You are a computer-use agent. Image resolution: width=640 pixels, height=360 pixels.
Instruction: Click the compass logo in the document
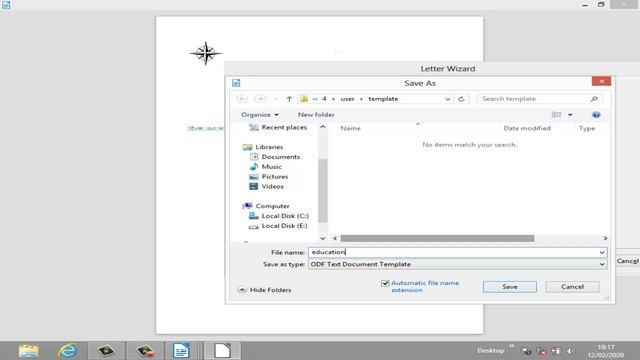click(206, 53)
